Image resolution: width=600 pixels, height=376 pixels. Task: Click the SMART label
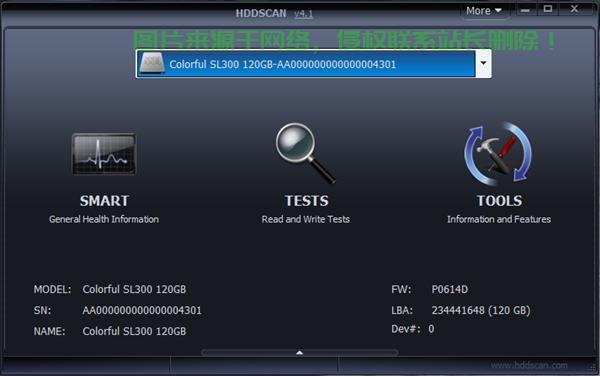click(x=104, y=201)
